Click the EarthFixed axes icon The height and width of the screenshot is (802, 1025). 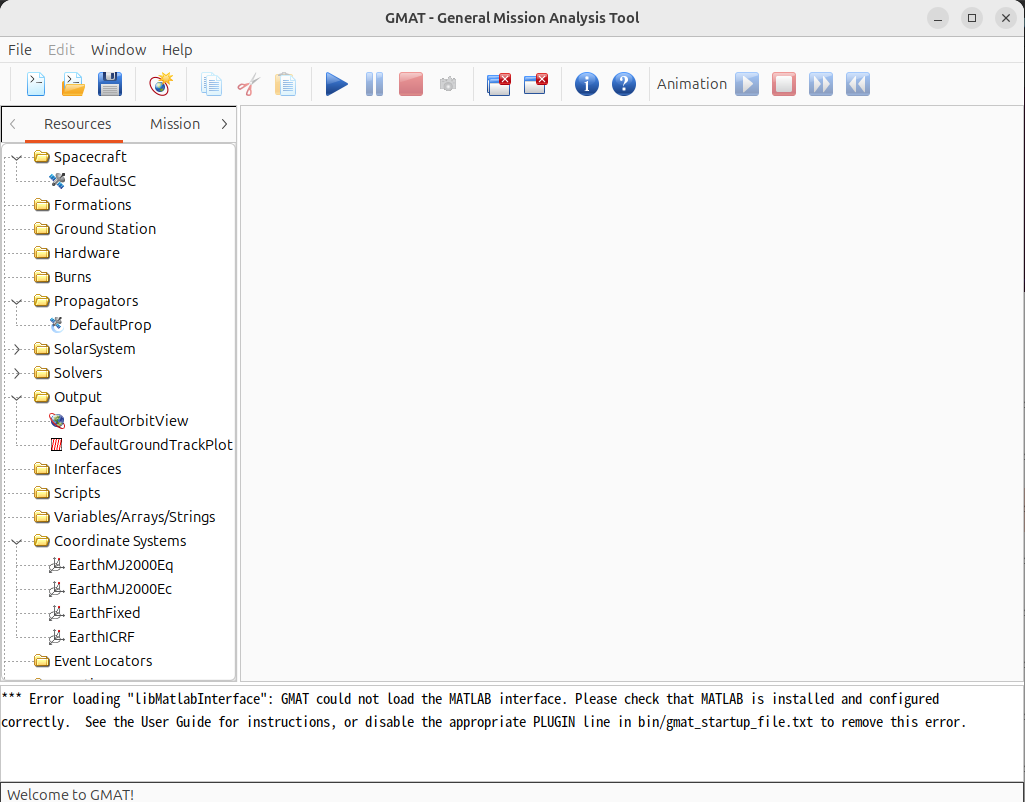[57, 613]
